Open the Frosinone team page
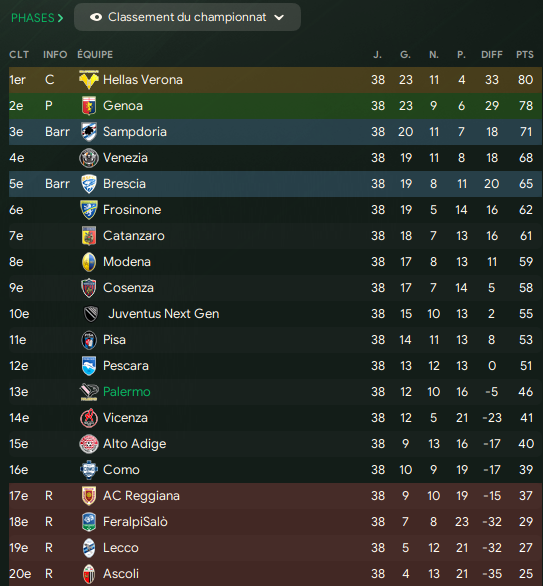The height and width of the screenshot is (586, 543). (132, 210)
